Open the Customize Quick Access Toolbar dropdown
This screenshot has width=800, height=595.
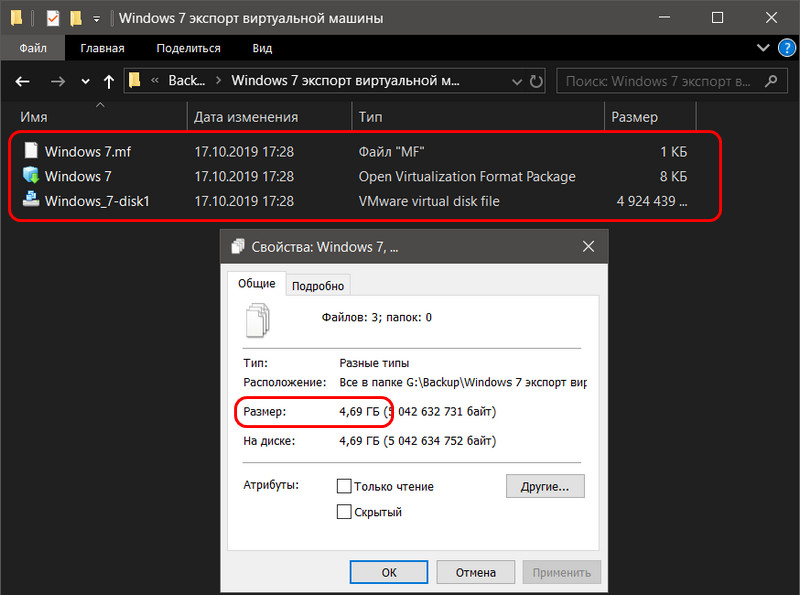click(96, 19)
